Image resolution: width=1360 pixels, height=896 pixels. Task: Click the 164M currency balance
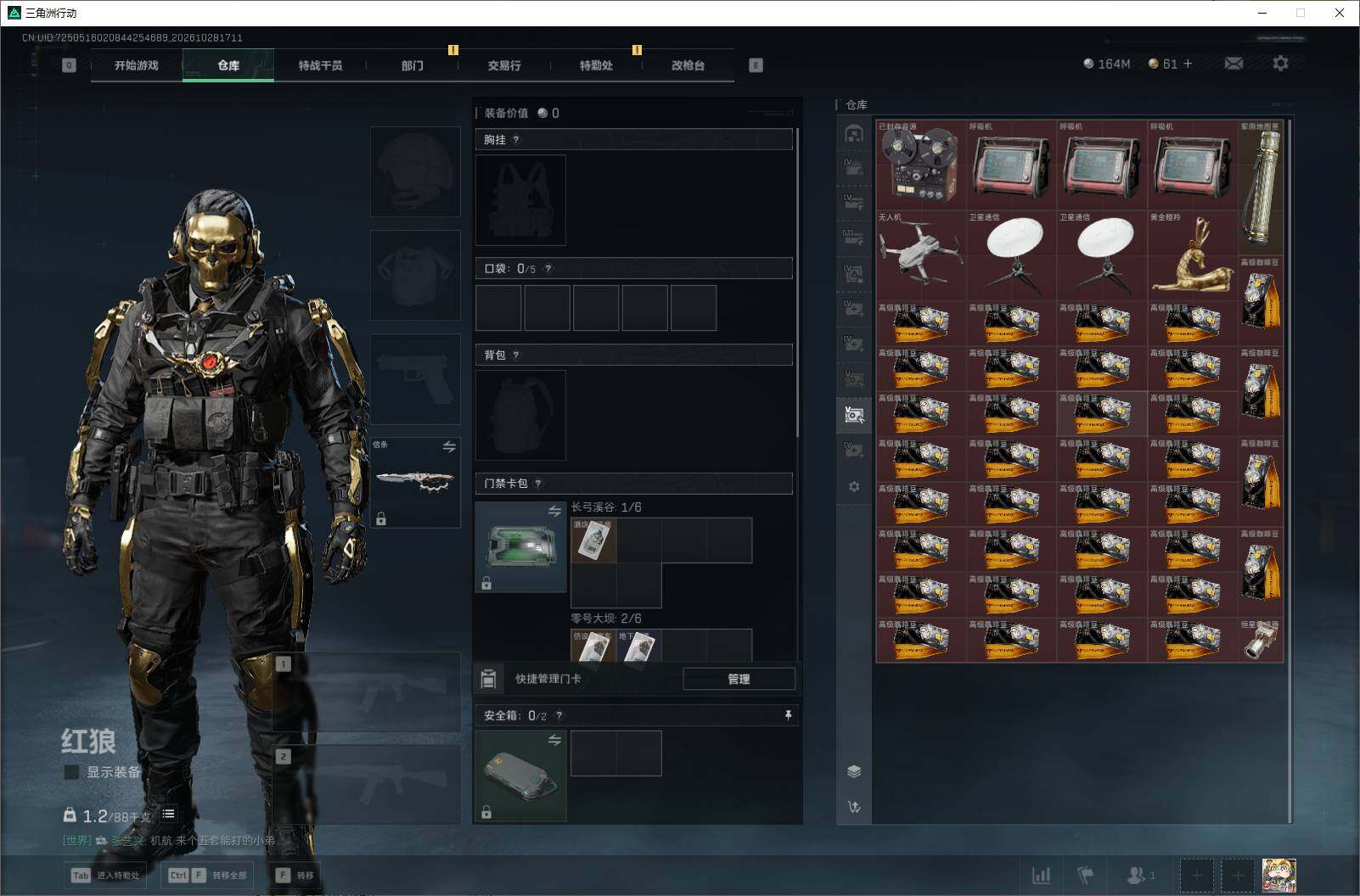[1106, 64]
